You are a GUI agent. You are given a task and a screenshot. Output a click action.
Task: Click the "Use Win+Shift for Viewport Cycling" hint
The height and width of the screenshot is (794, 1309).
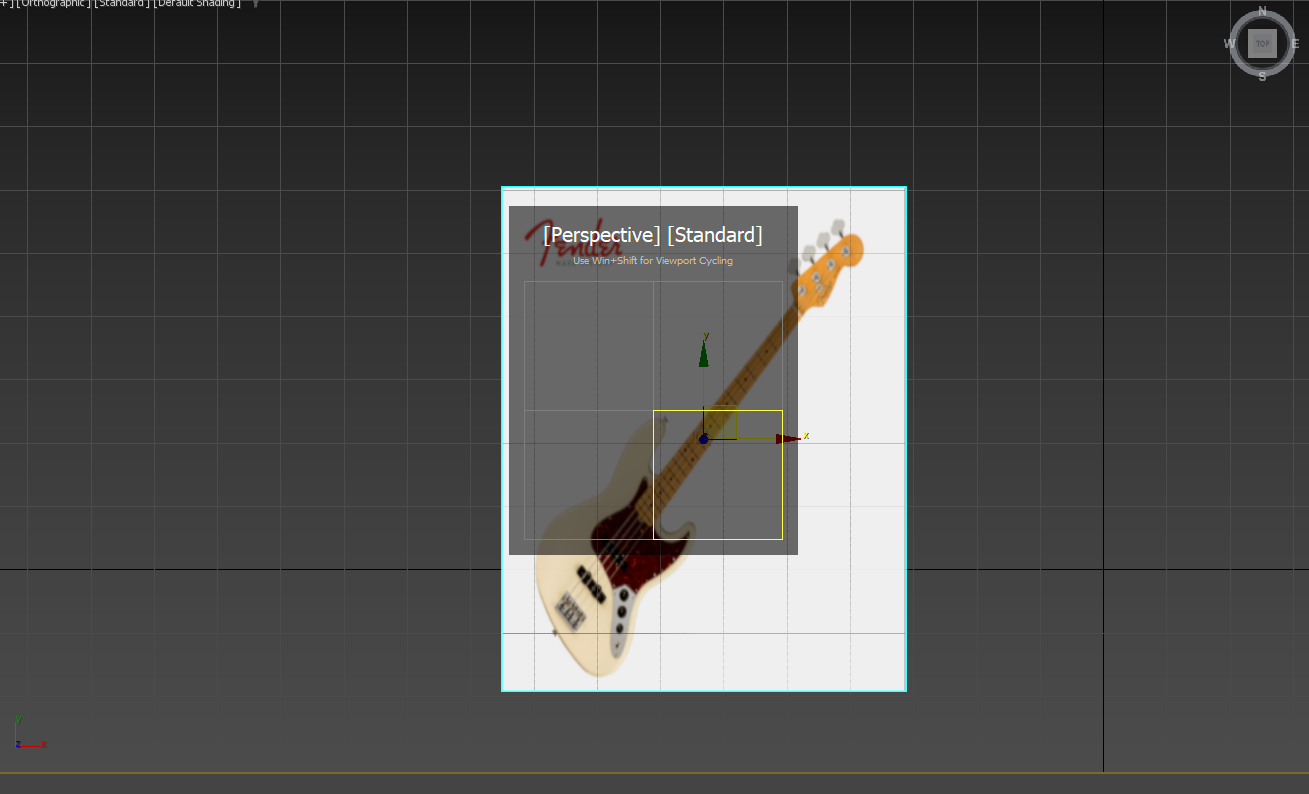(x=653, y=261)
